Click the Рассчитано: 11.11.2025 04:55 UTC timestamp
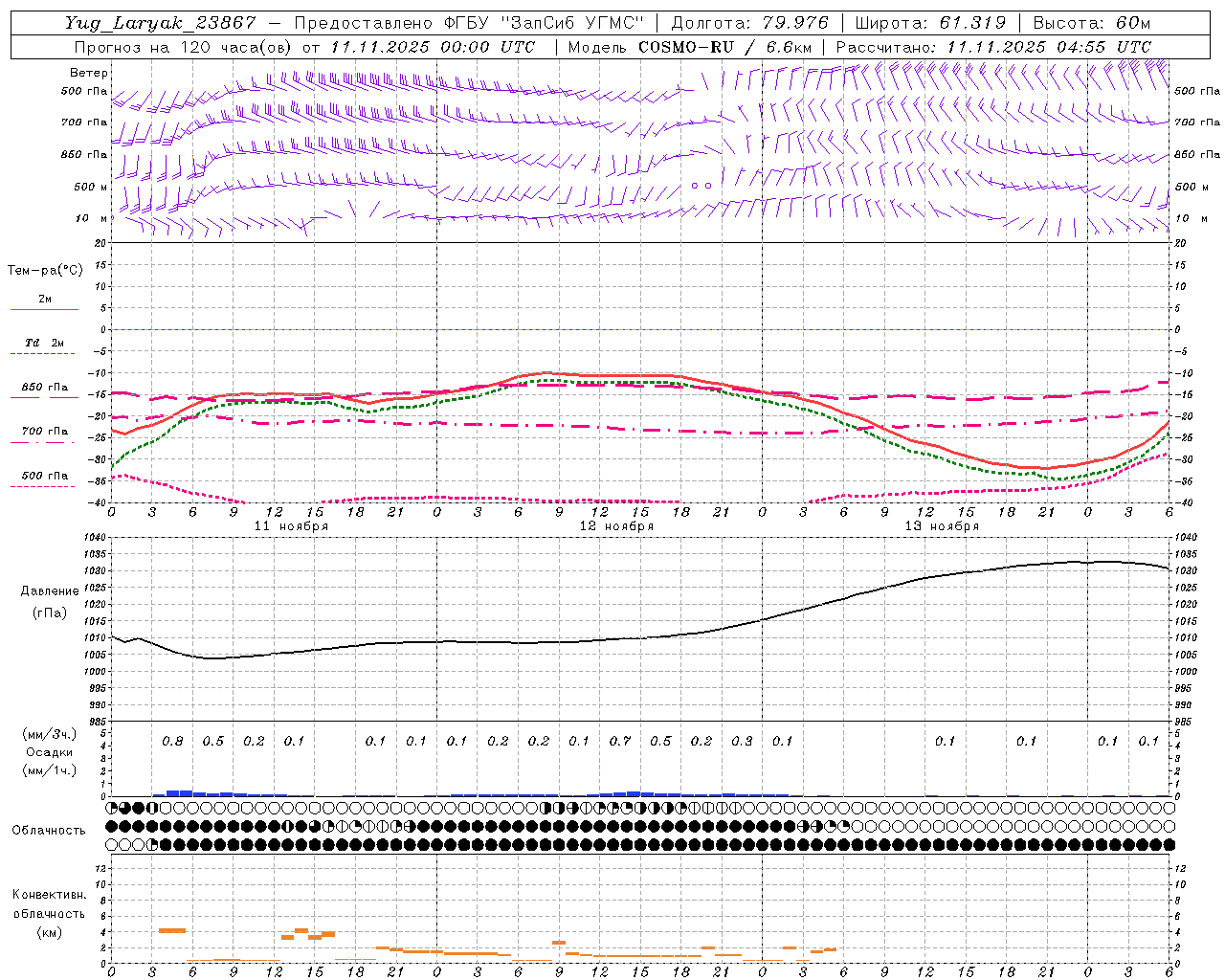This screenshot has height=980, width=1225. point(993,47)
